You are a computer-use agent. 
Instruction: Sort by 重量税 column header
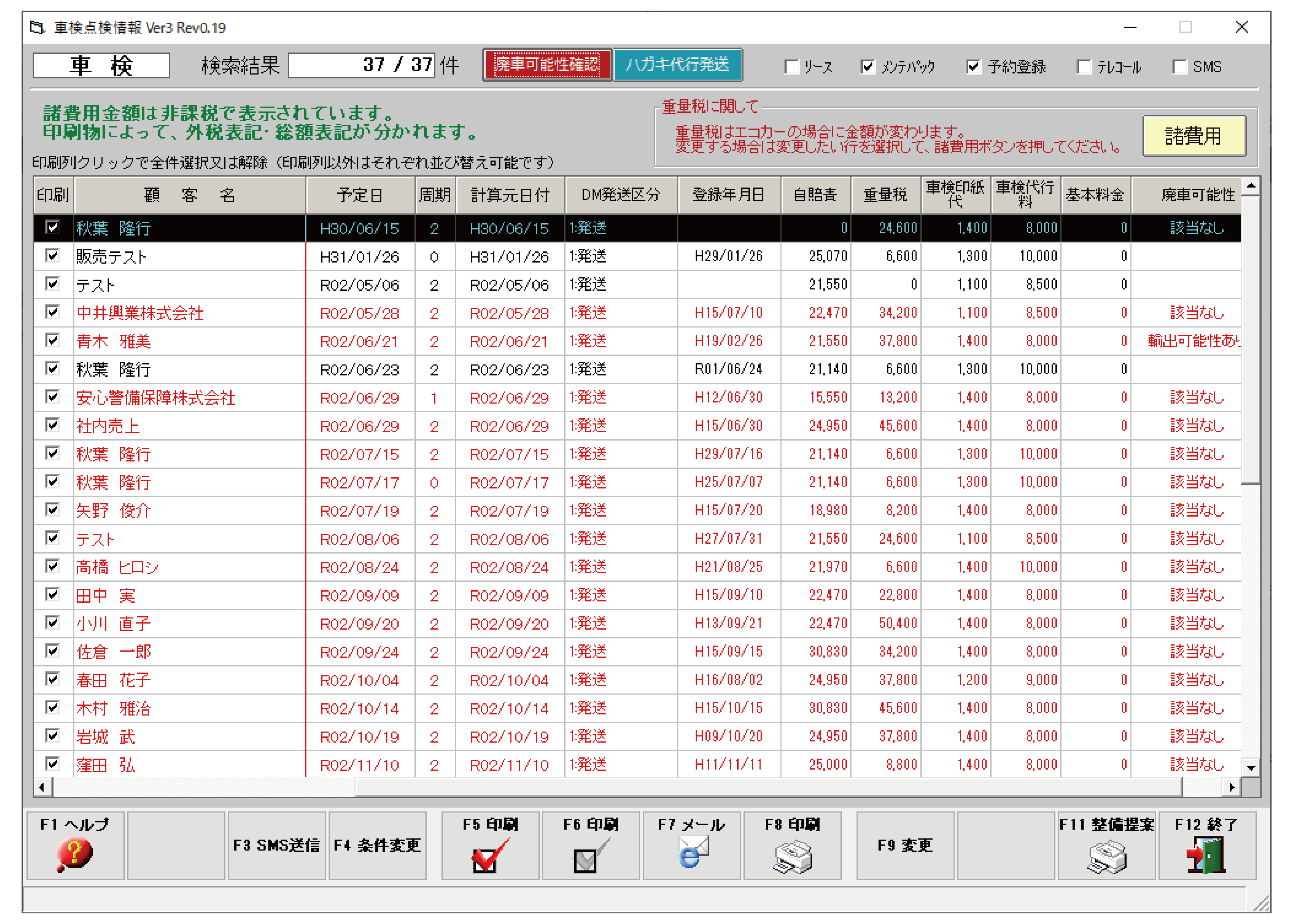pyautogui.click(x=885, y=195)
